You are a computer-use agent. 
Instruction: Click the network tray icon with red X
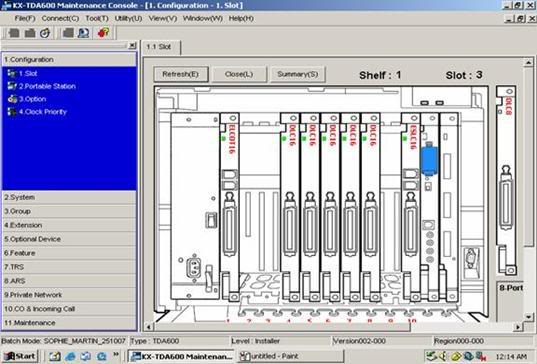point(481,356)
